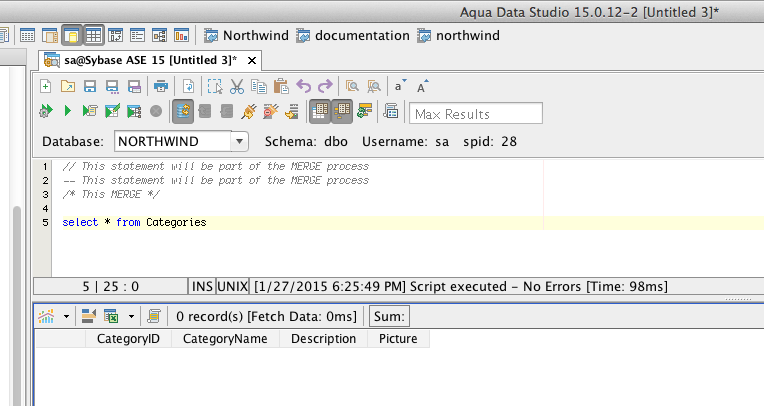Image resolution: width=764 pixels, height=406 pixels.
Task: Click the Disconnect plug icon
Action: [x=271, y=111]
